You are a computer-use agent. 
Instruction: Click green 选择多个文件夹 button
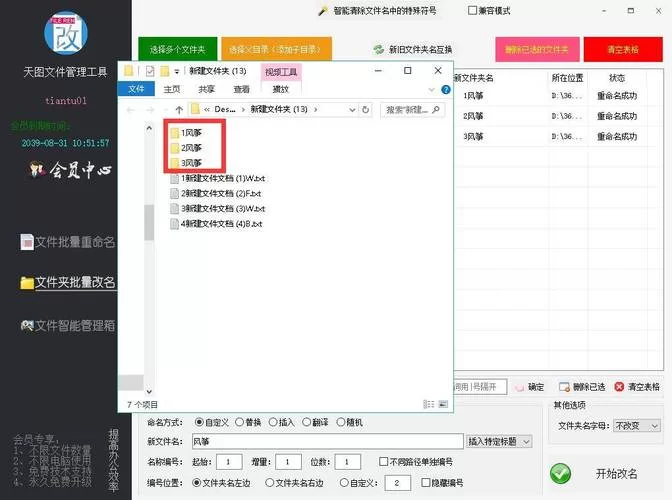point(177,49)
